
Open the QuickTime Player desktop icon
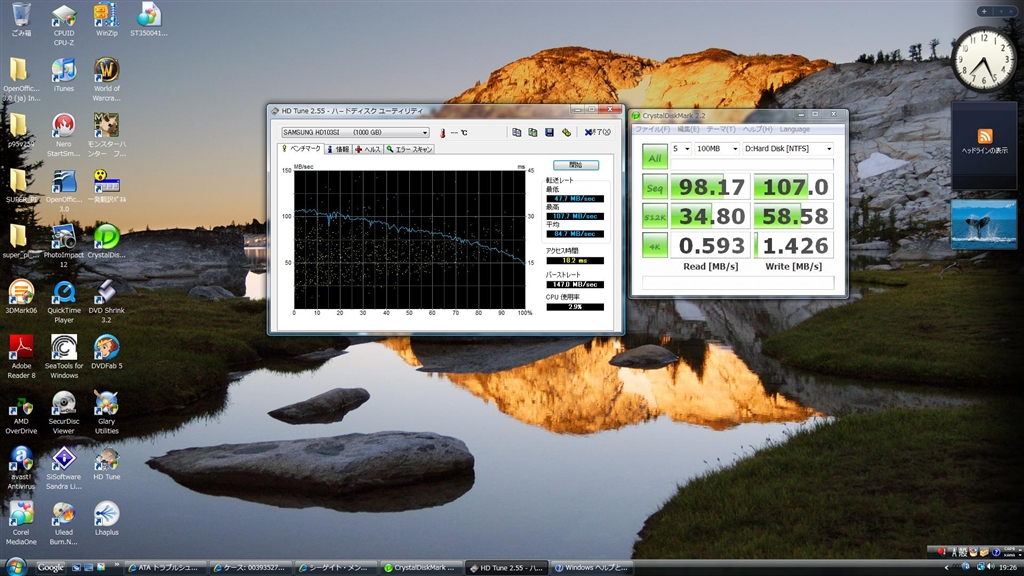click(x=64, y=301)
